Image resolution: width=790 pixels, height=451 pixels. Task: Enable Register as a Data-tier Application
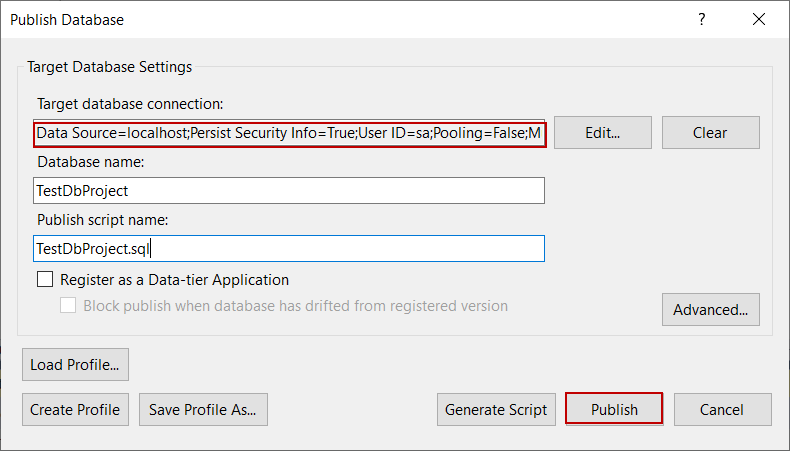point(45,280)
